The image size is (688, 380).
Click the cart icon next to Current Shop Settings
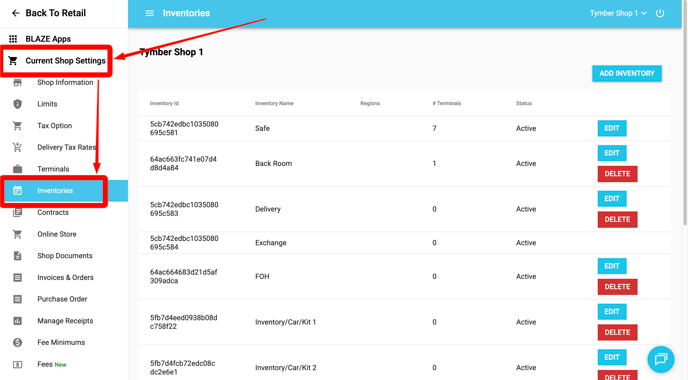click(13, 61)
